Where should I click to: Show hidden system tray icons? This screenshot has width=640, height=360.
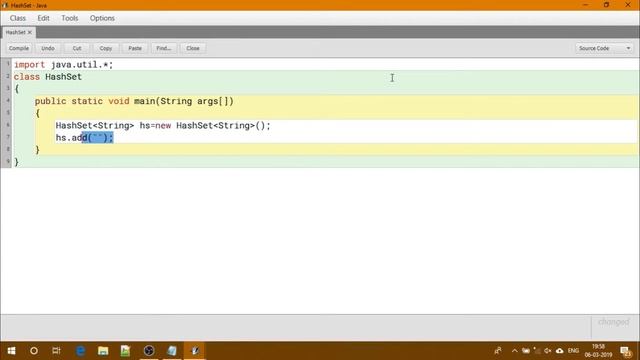click(515, 351)
